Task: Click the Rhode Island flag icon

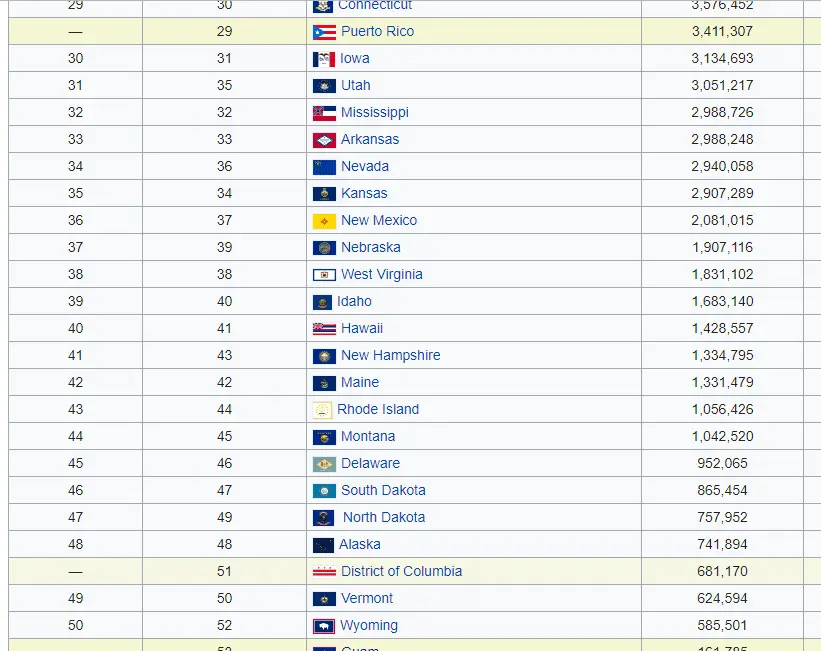Action: pos(322,410)
